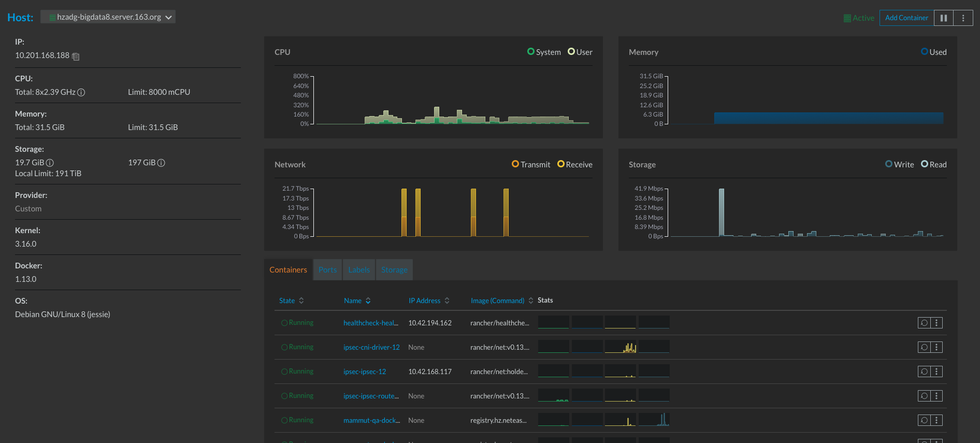Open the mammut-qa-dock... container link
The image size is (980, 443).
pos(371,421)
